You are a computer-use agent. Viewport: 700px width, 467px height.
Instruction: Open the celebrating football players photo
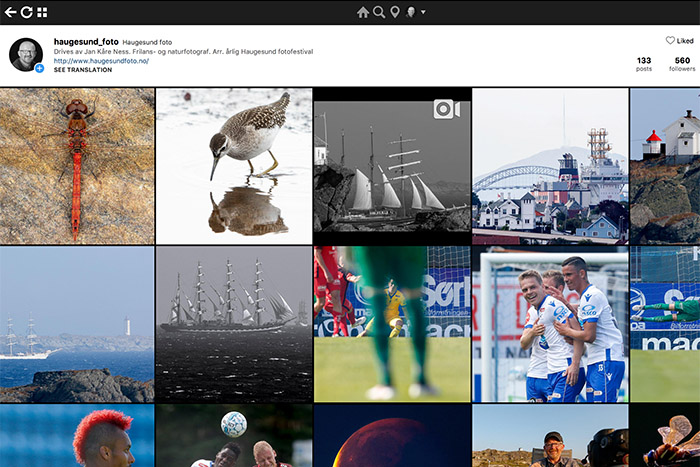pyautogui.click(x=550, y=324)
